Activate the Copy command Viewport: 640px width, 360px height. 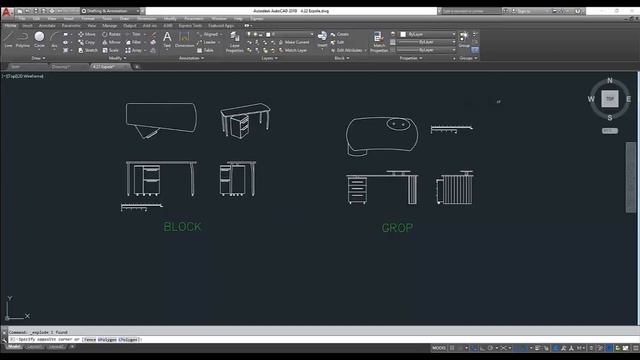click(x=87, y=42)
